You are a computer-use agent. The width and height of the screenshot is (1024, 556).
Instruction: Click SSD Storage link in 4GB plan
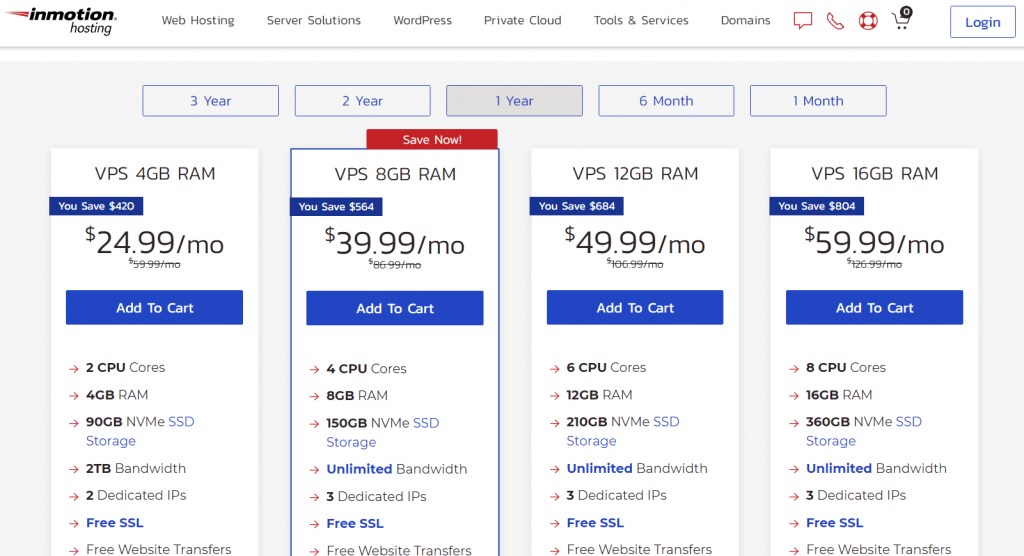click(x=140, y=431)
